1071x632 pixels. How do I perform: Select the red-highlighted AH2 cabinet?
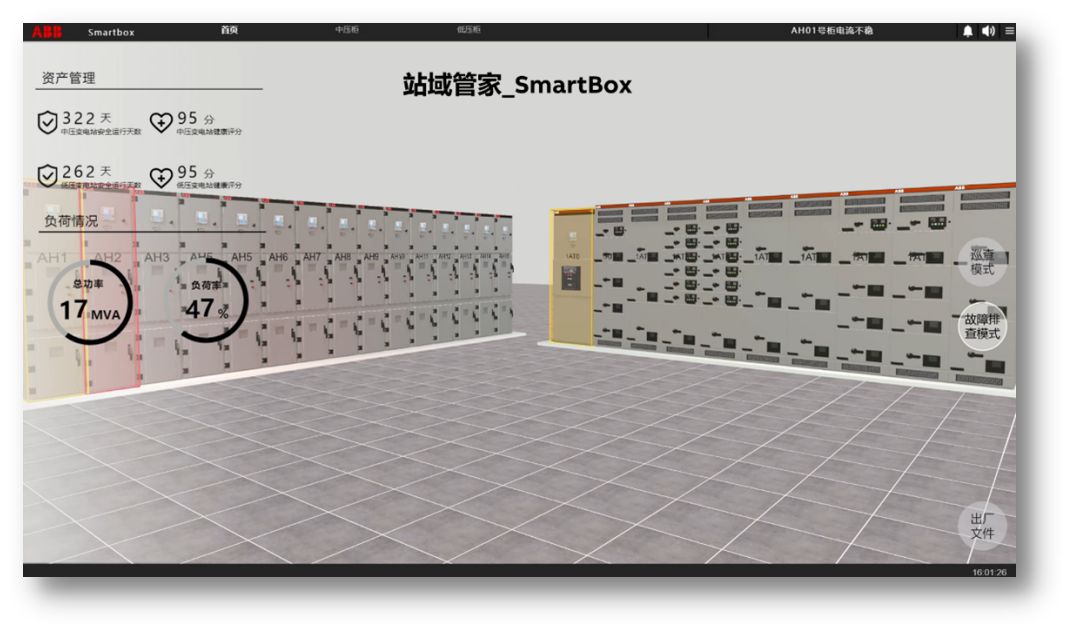click(110, 290)
